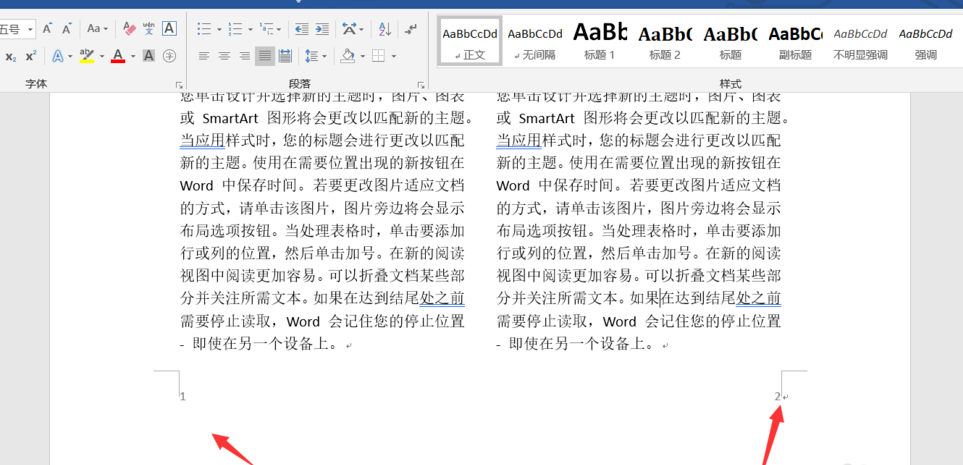Apply 正文 style

tap(470, 41)
